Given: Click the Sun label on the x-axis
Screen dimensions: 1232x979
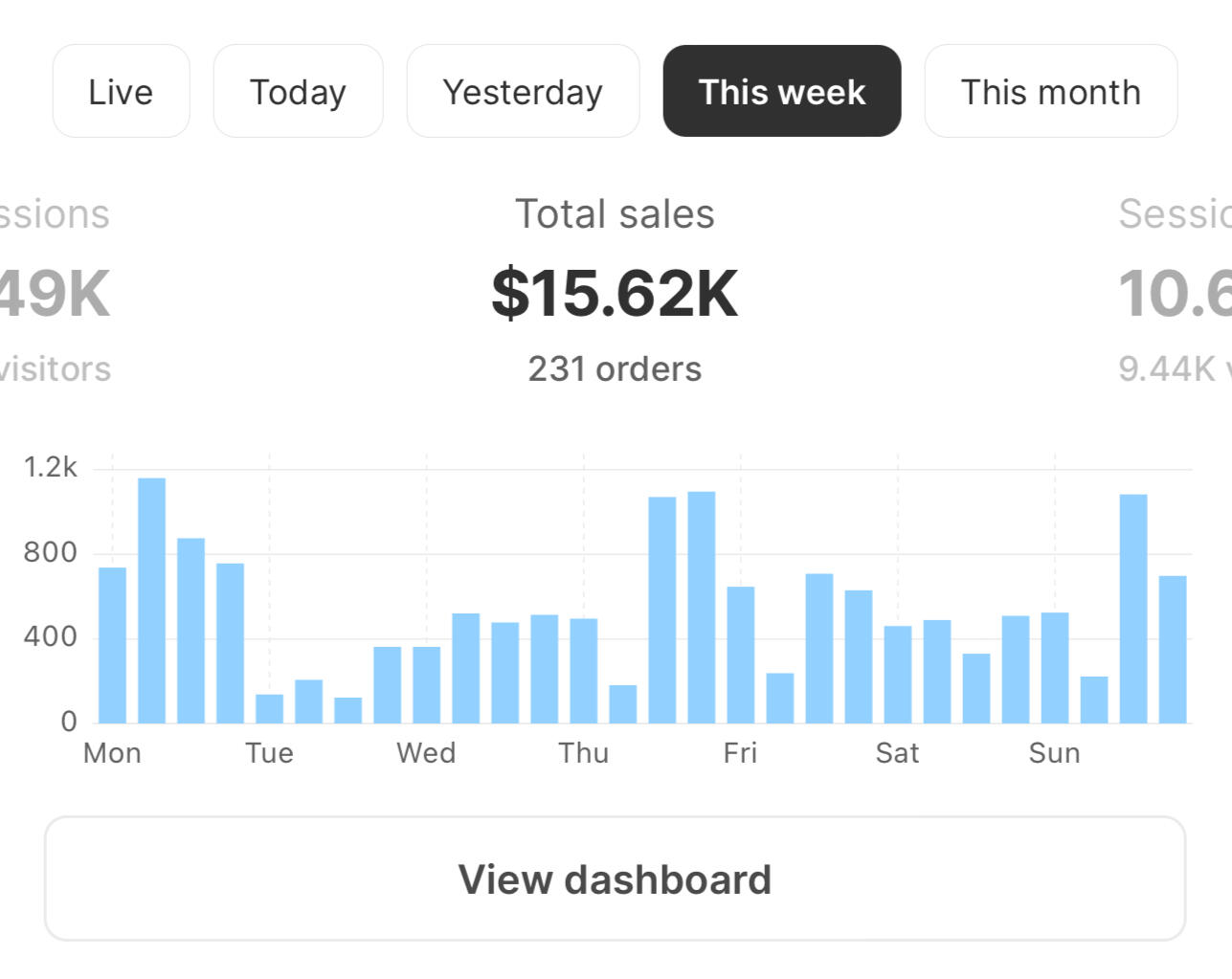Looking at the screenshot, I should click(1054, 753).
